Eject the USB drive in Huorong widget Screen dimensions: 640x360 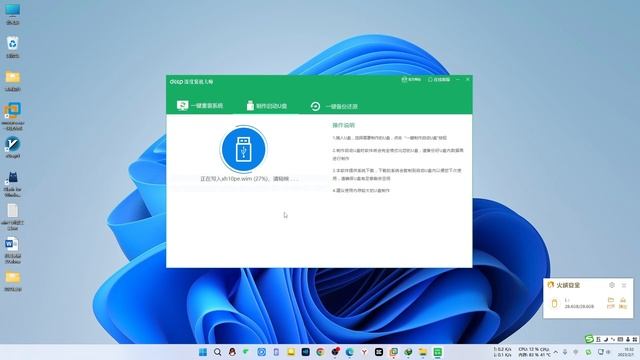[623, 303]
